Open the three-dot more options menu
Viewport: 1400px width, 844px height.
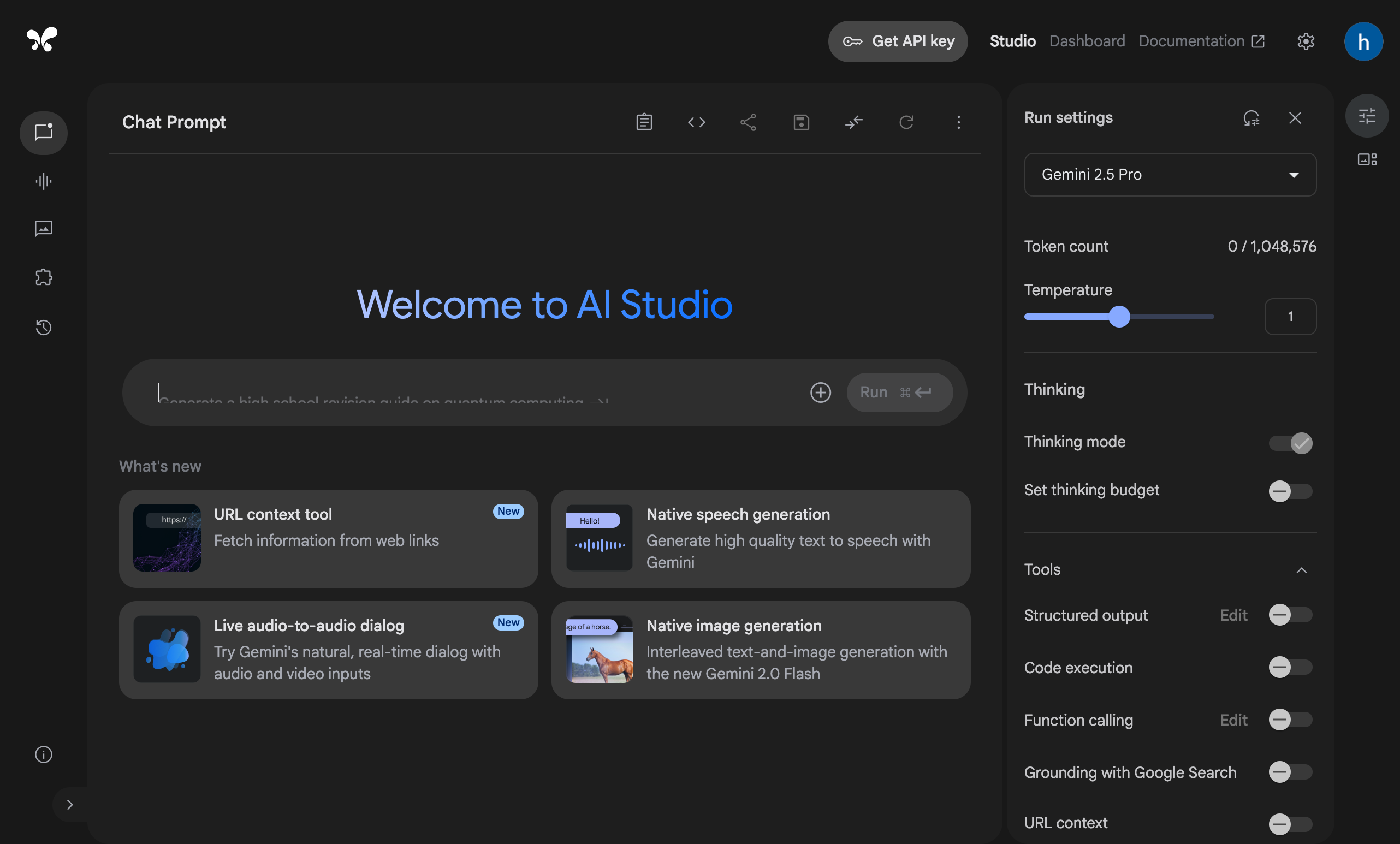tap(958, 122)
